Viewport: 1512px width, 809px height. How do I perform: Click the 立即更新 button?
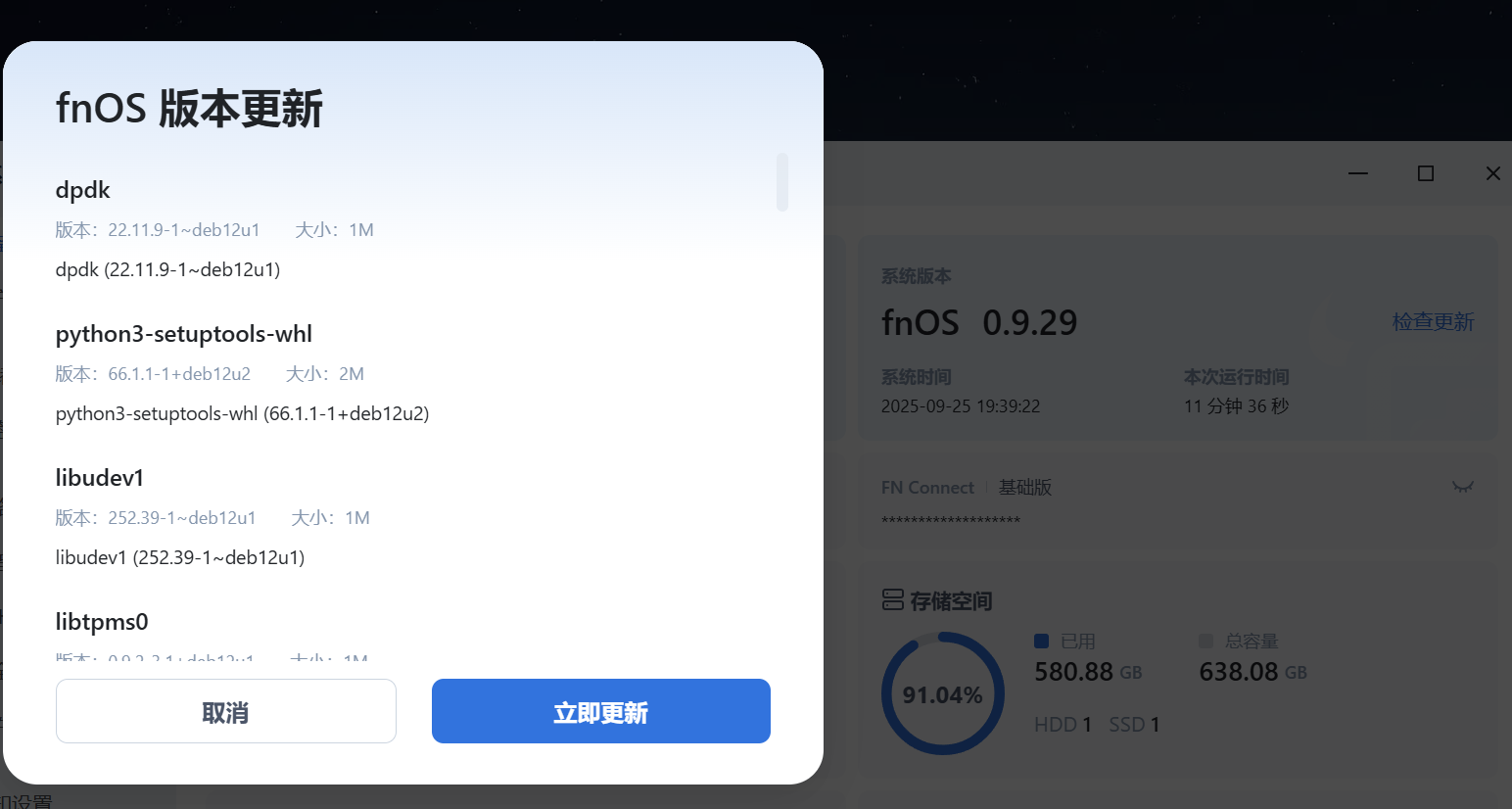[601, 711]
